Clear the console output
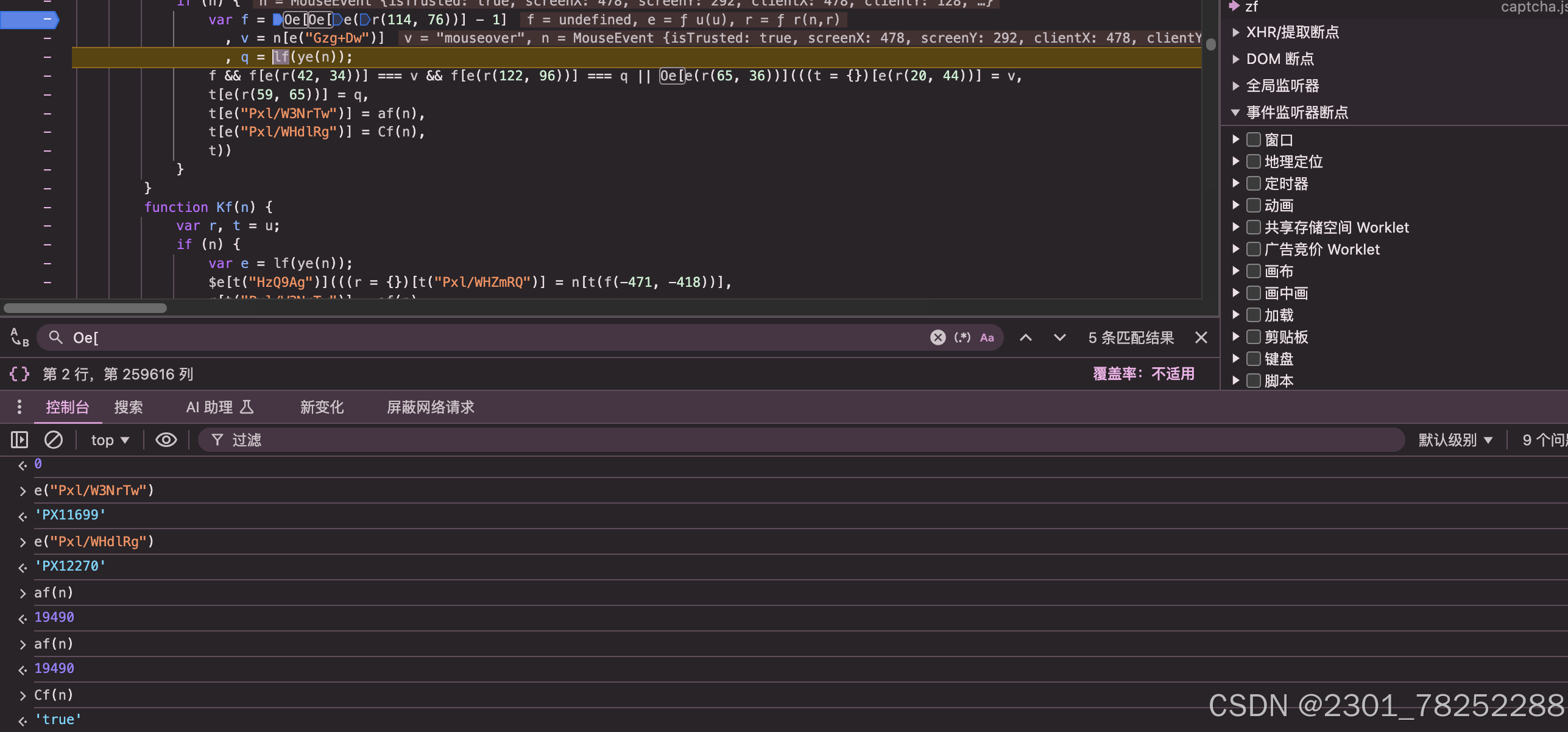The image size is (1568, 732). (x=54, y=440)
